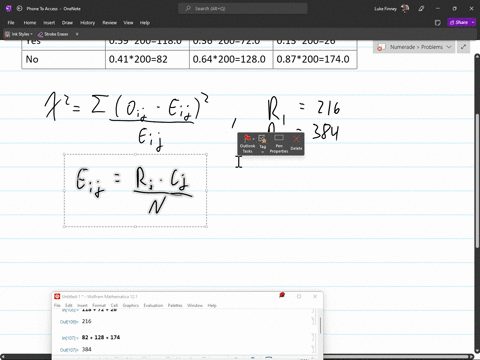Open the Luke Finney account picture

point(405,9)
